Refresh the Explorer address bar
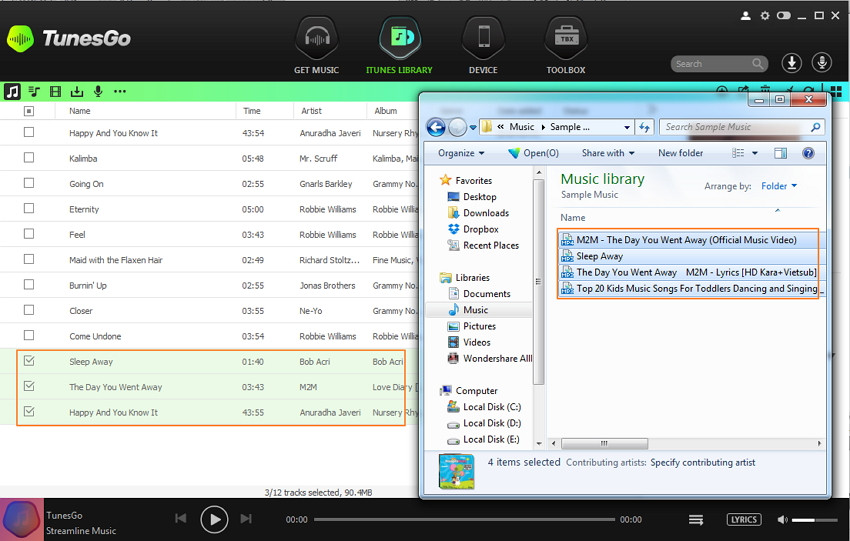This screenshot has height=541, width=850. (x=644, y=127)
